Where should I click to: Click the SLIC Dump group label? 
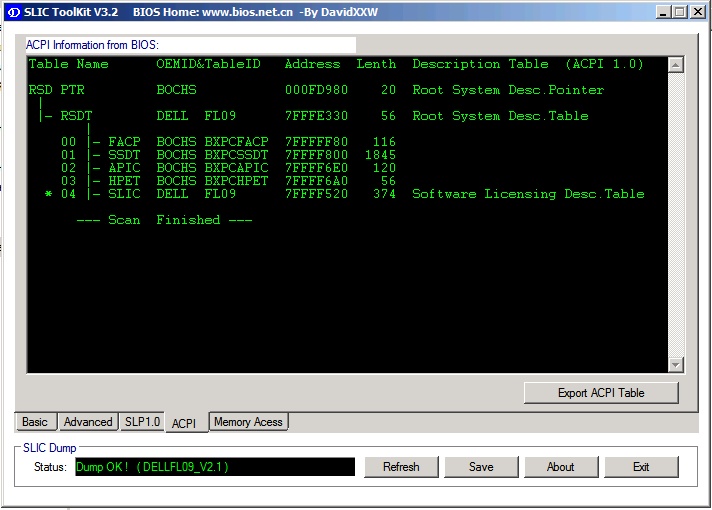click(x=49, y=448)
